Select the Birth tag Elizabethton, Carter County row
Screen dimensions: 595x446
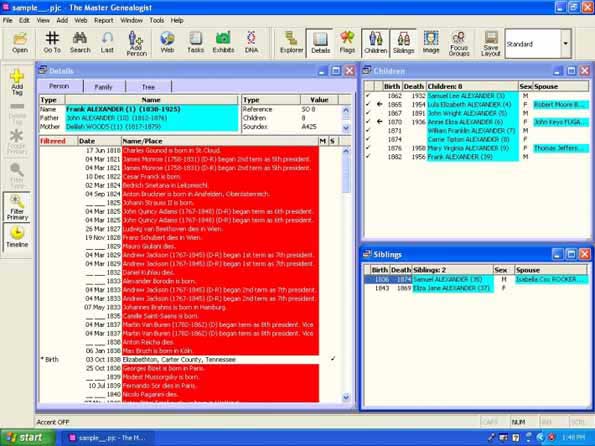(x=179, y=359)
